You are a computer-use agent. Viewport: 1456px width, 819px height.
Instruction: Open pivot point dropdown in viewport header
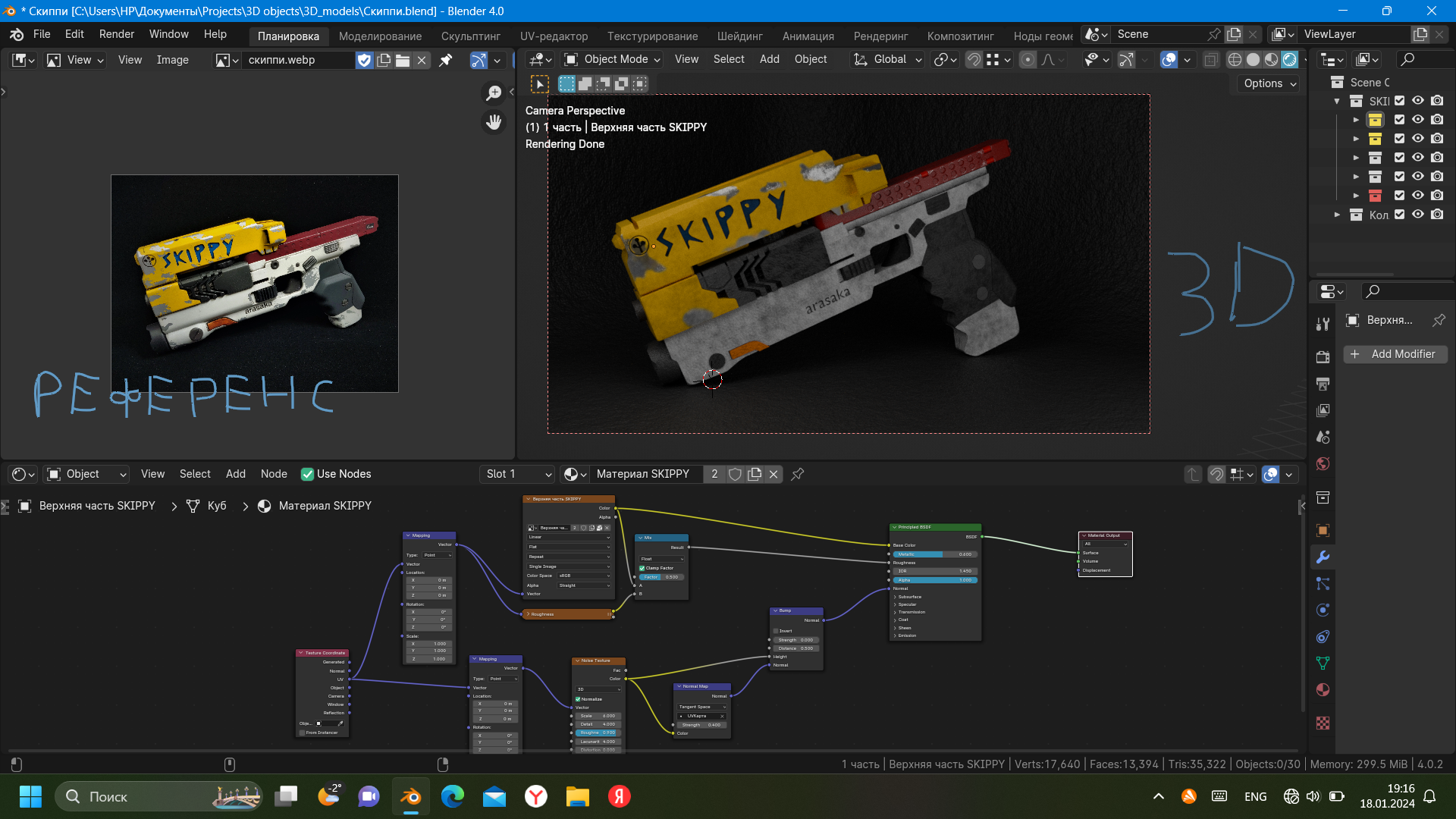946,59
